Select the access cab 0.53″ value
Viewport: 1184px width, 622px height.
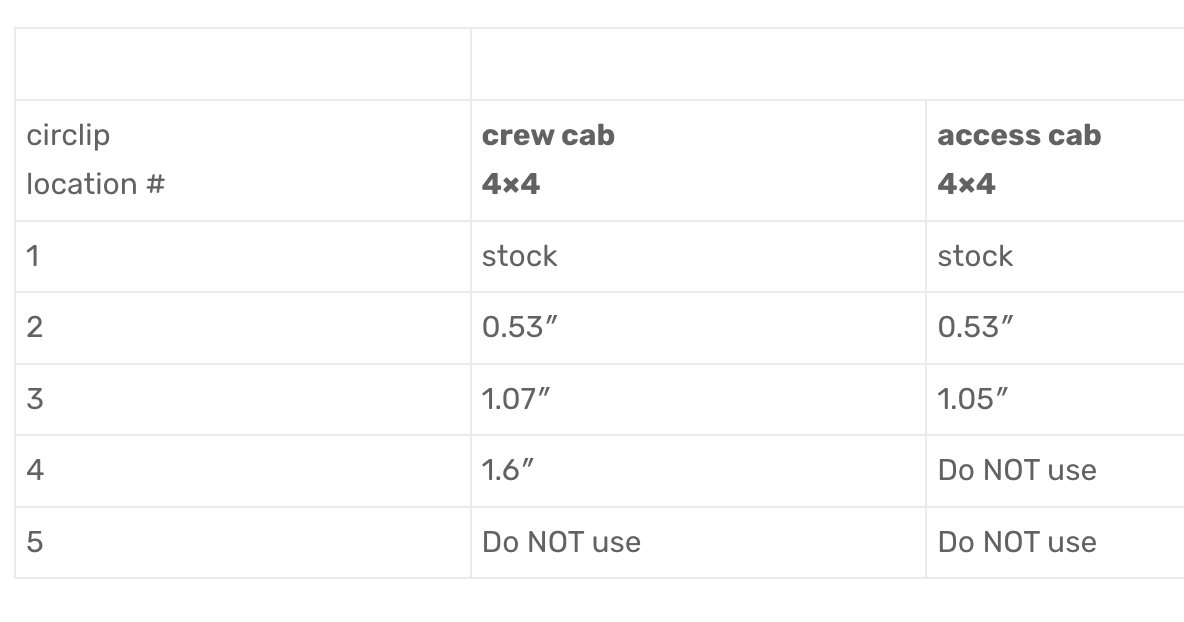tap(975, 328)
